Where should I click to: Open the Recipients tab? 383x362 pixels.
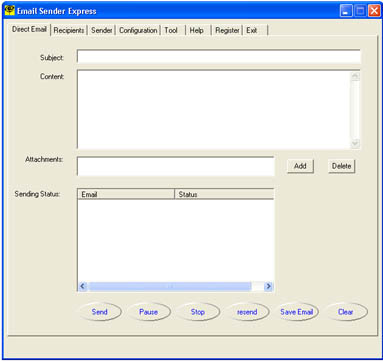(x=69, y=30)
